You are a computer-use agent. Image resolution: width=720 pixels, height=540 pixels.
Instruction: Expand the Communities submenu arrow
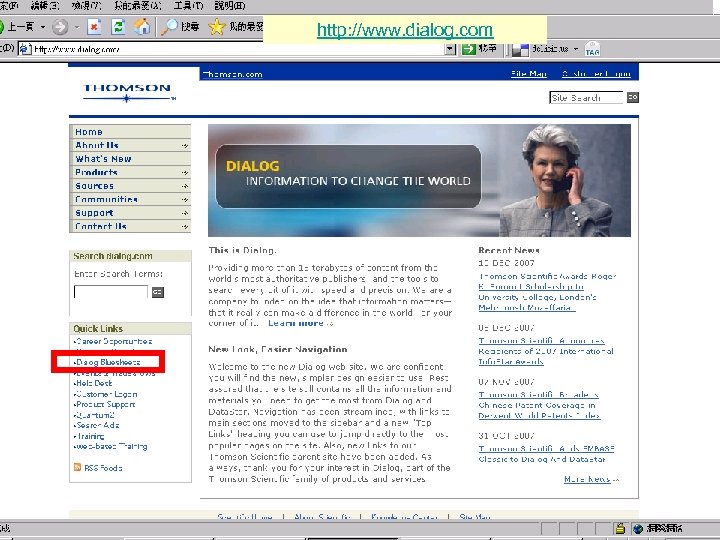[184, 200]
